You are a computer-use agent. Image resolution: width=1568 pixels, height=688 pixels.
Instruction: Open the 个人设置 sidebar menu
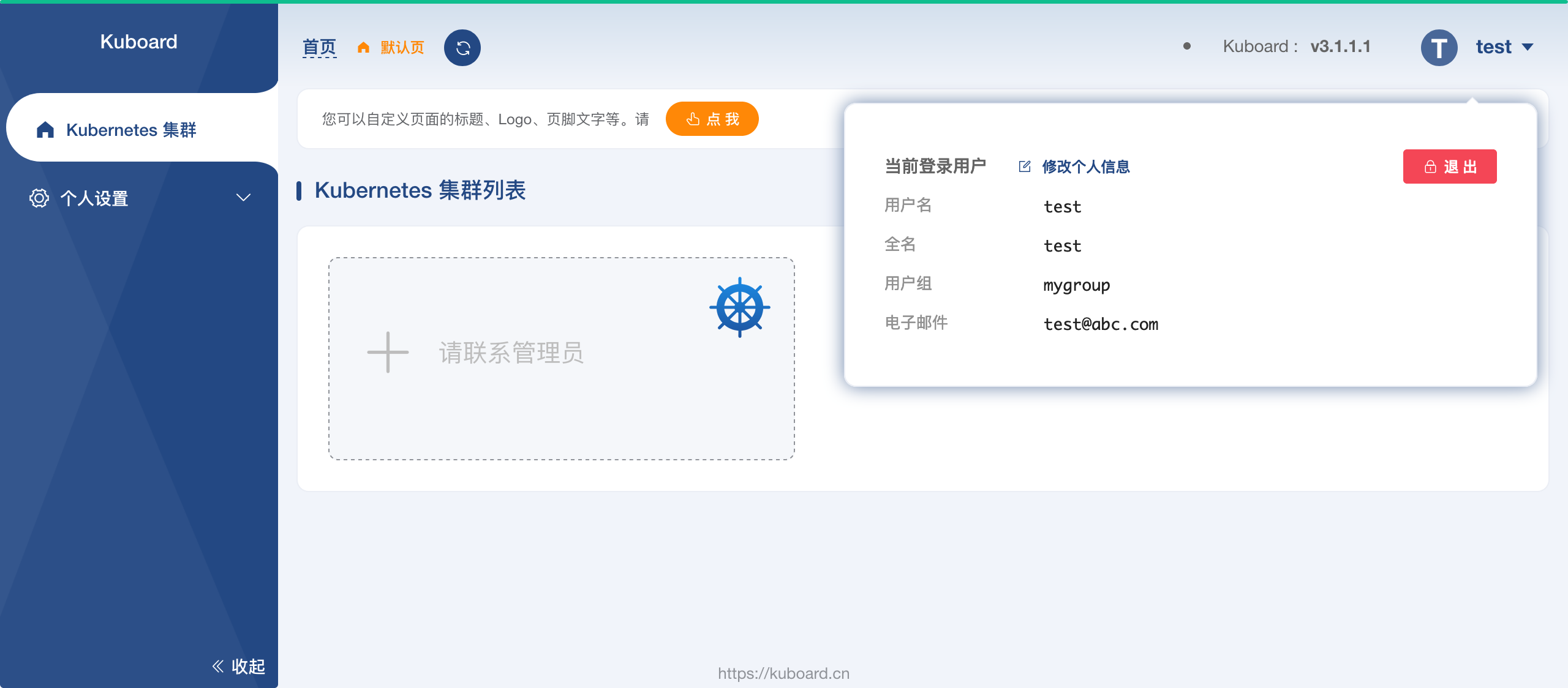(x=94, y=198)
